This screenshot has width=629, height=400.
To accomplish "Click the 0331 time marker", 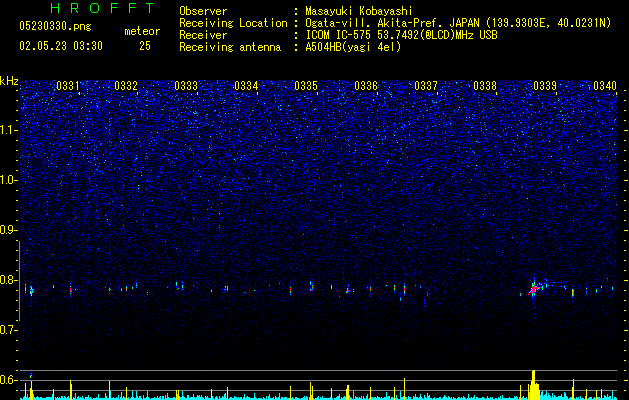I will (68, 86).
